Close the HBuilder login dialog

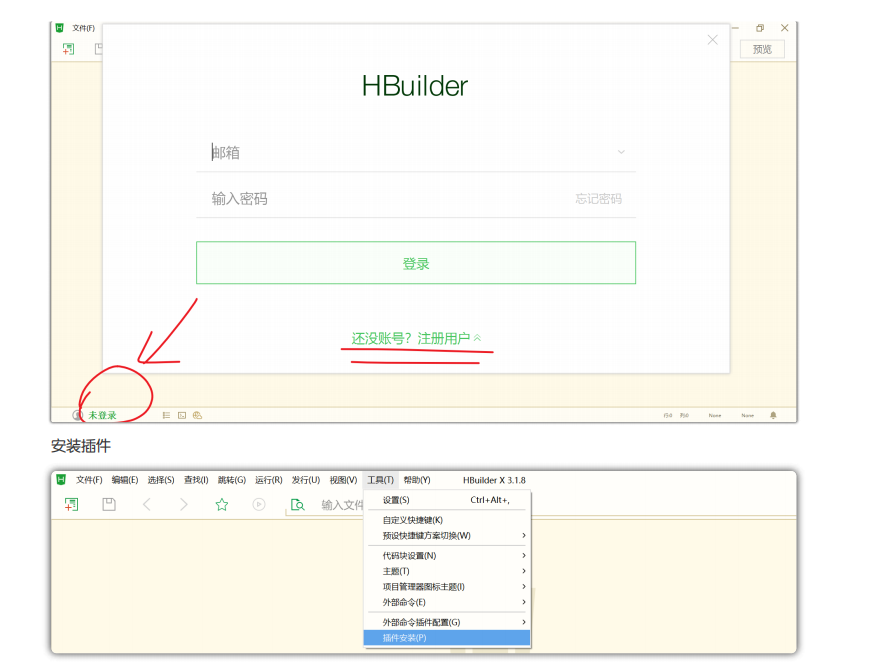coord(713,40)
